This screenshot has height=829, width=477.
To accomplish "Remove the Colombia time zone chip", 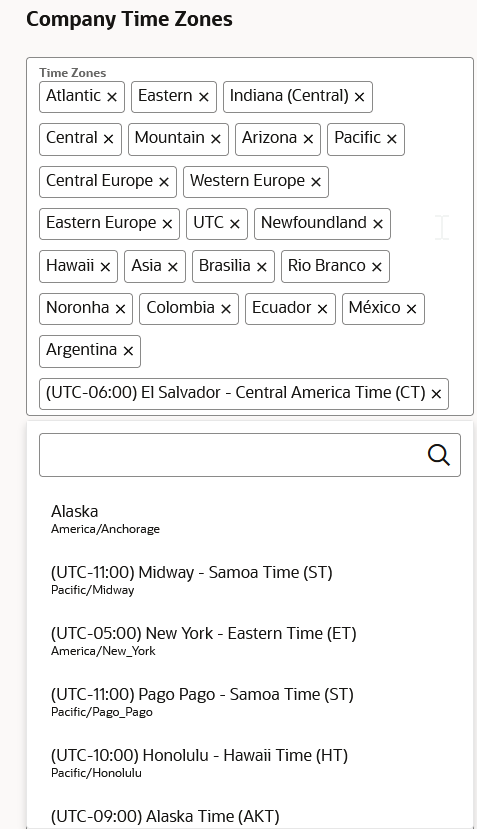I will pos(226,309).
